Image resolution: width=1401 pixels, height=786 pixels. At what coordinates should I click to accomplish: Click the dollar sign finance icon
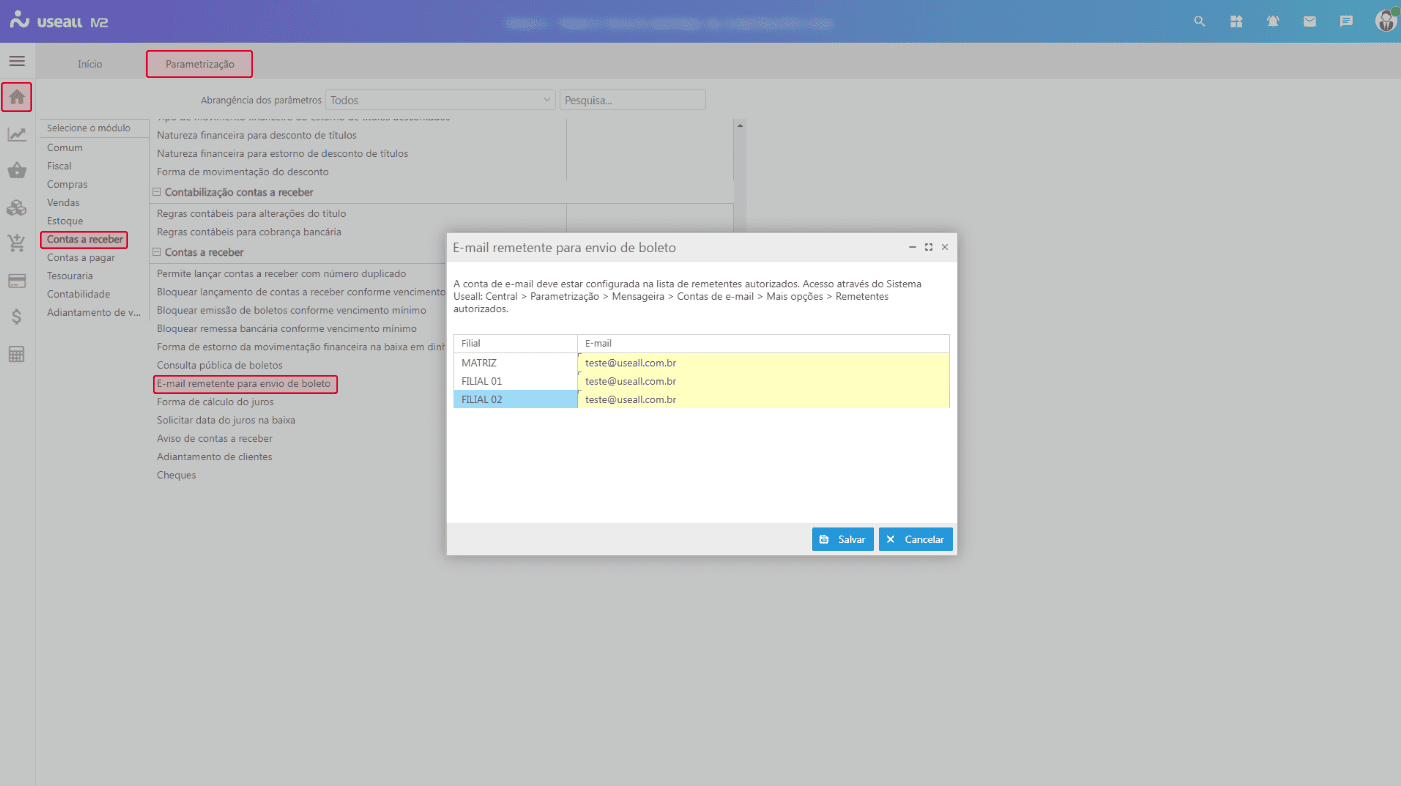tap(17, 317)
